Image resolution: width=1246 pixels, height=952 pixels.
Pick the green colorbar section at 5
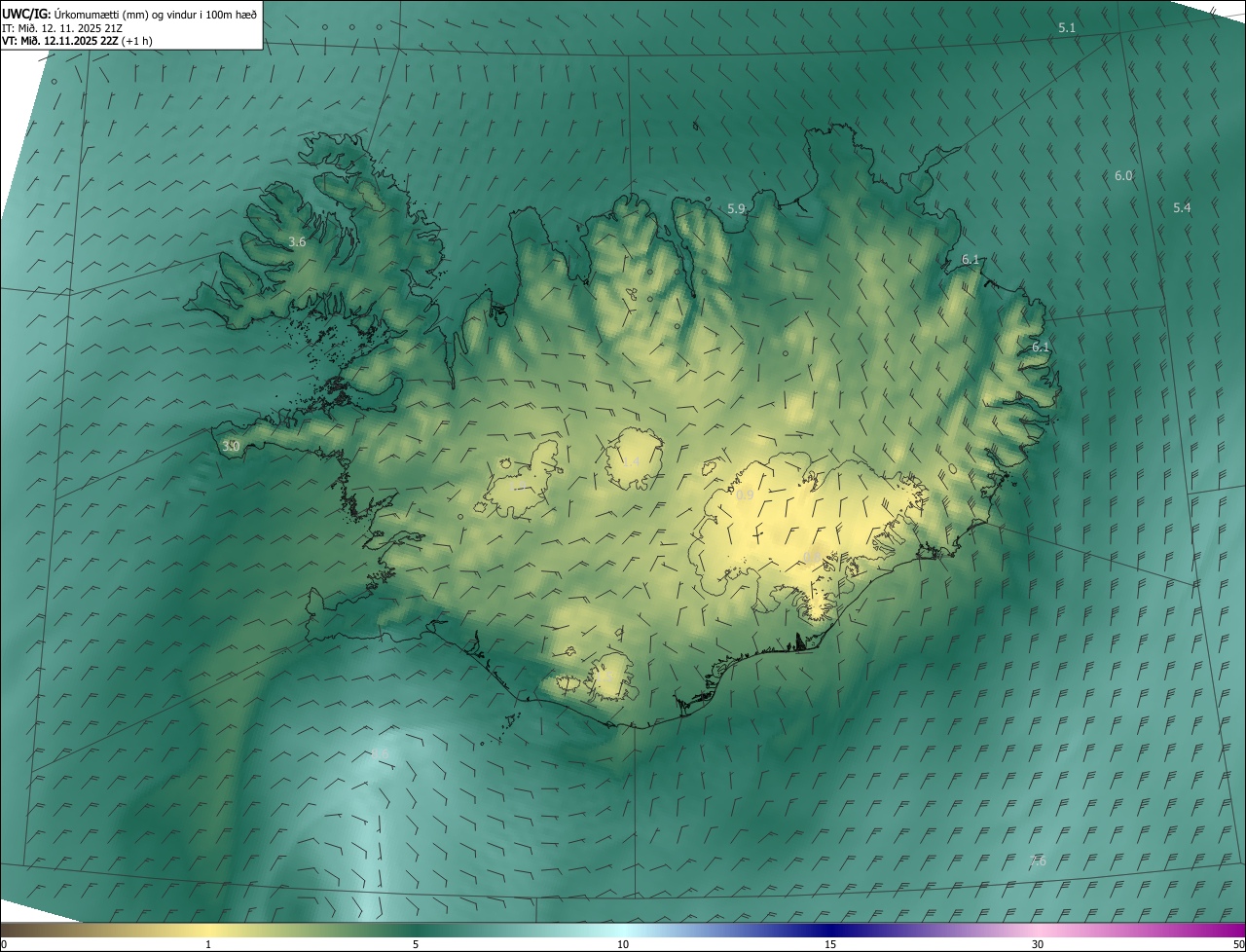coord(416,931)
